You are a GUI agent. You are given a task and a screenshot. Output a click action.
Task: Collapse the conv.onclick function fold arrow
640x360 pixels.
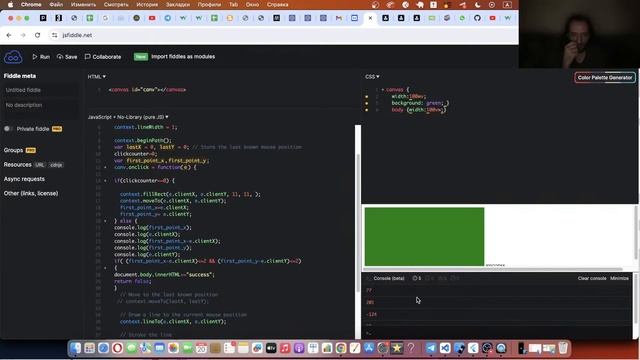pyautogui.click(x=105, y=167)
